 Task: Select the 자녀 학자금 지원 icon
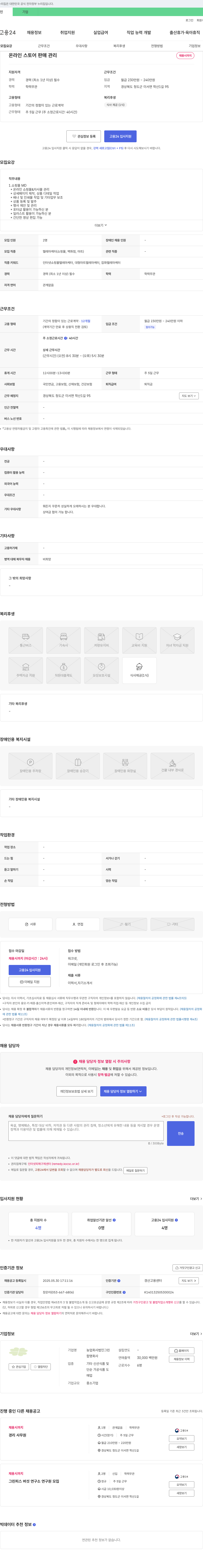(177, 640)
